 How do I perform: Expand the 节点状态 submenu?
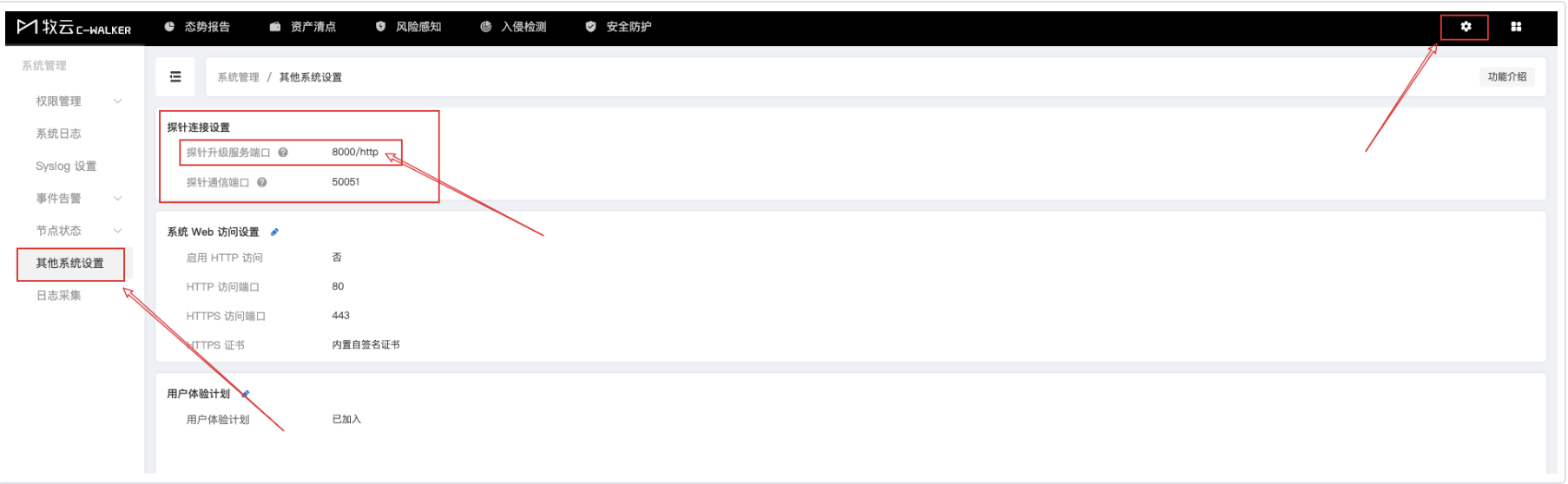coord(118,231)
